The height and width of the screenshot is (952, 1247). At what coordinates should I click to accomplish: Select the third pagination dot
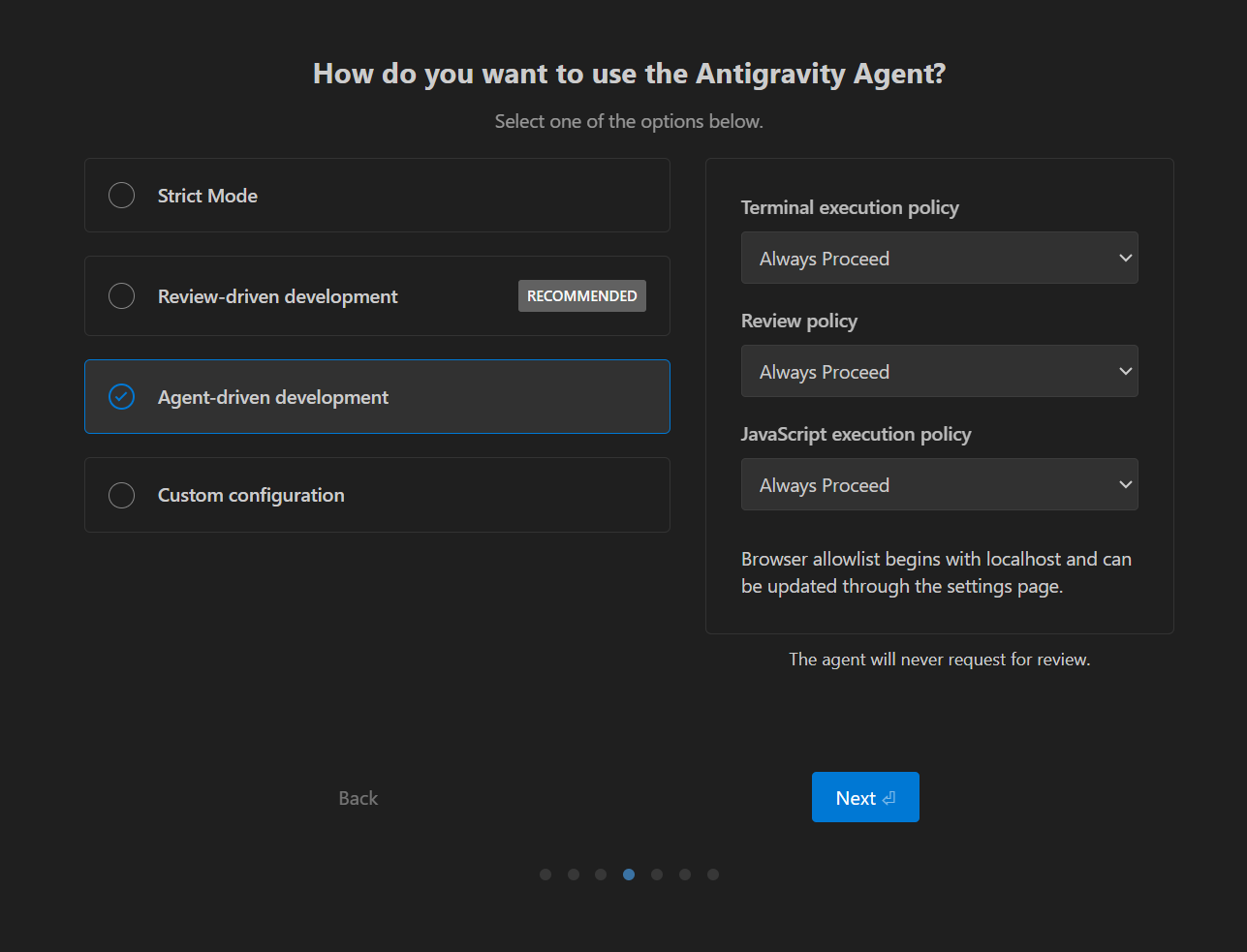point(601,875)
